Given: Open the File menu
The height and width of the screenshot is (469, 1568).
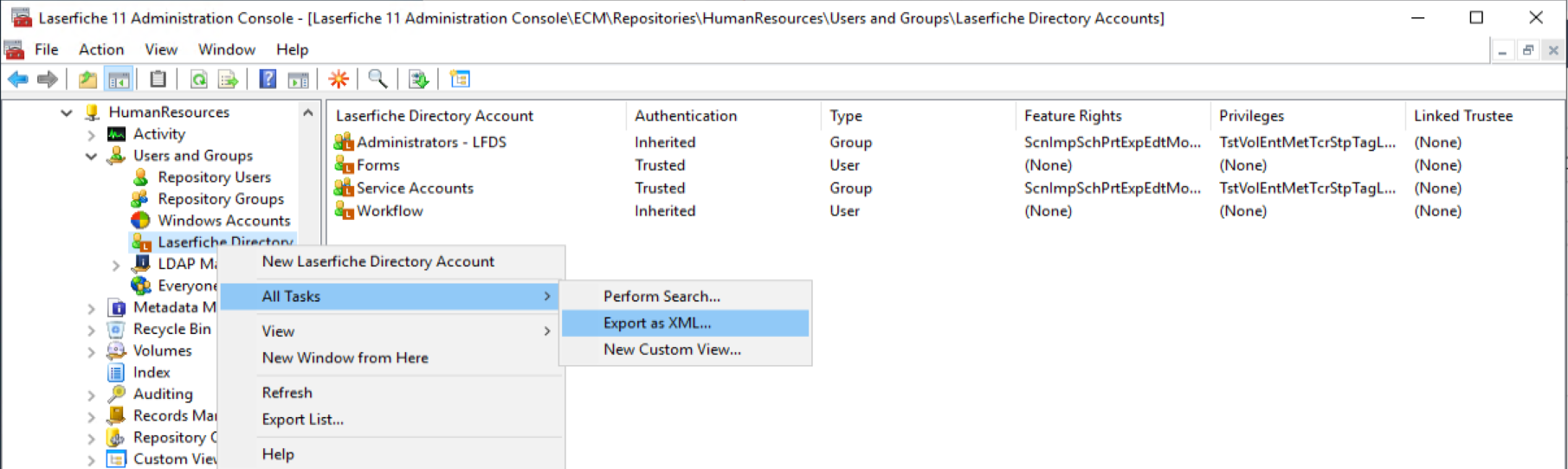Looking at the screenshot, I should point(47,49).
